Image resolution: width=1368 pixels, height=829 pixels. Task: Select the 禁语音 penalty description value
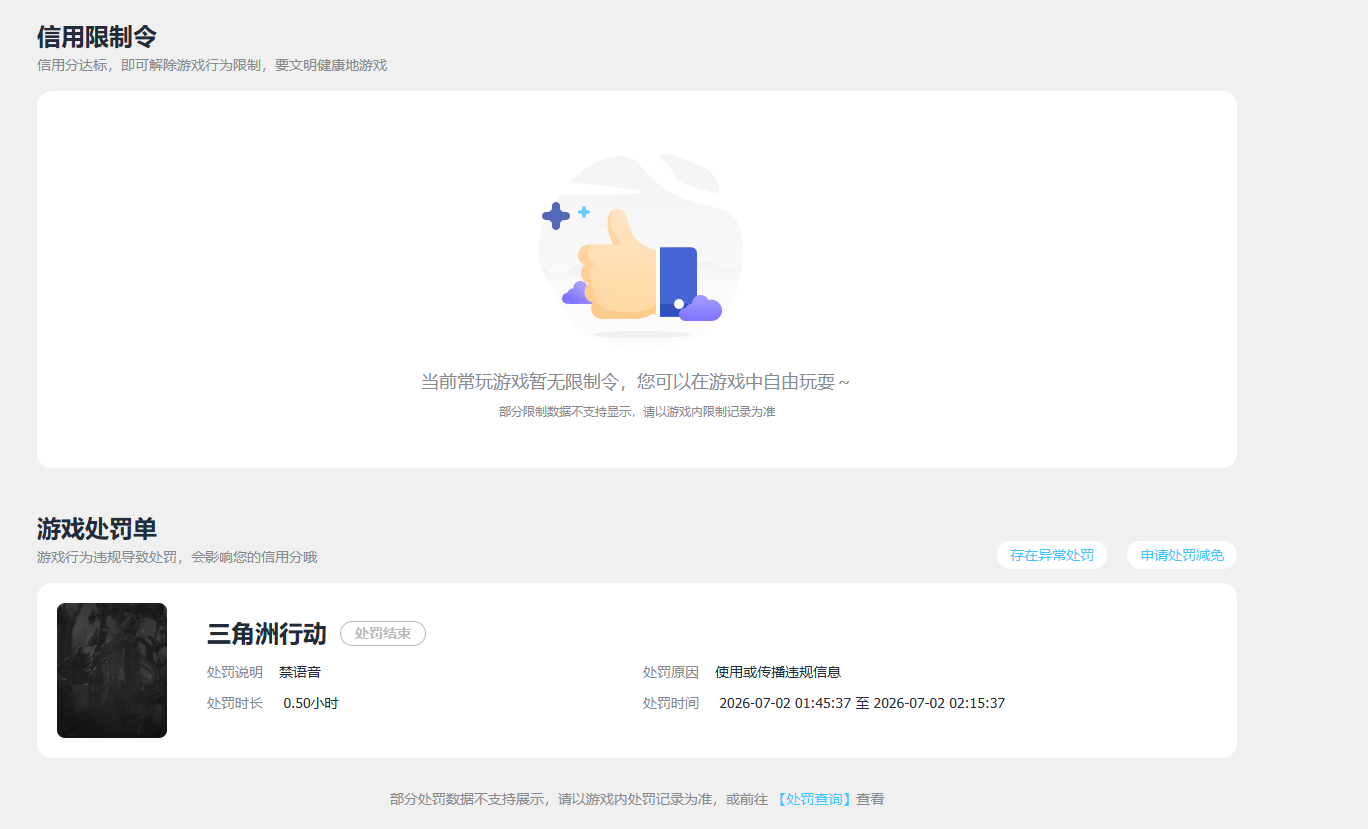[x=300, y=672]
